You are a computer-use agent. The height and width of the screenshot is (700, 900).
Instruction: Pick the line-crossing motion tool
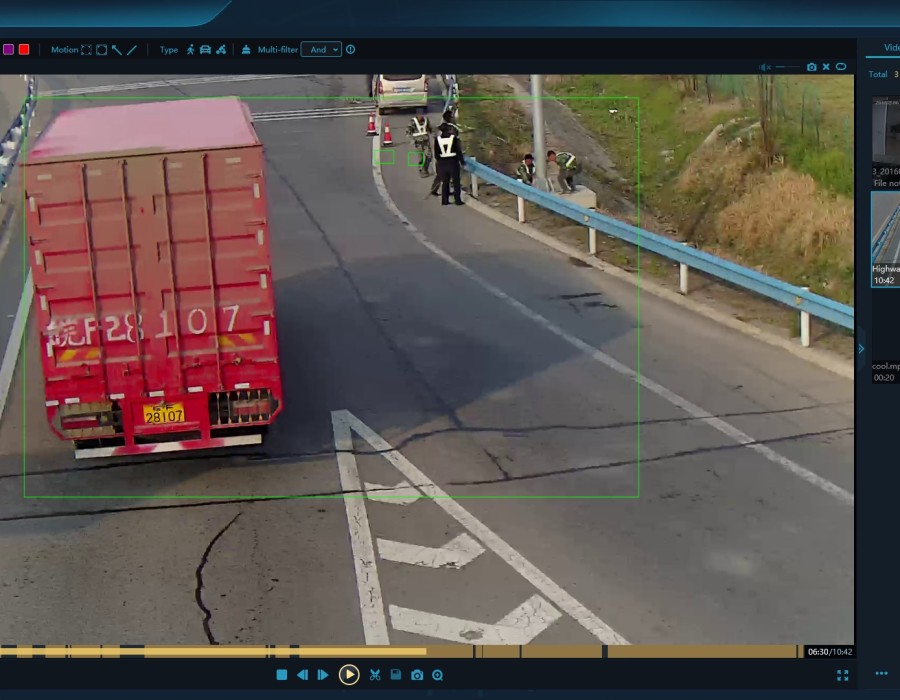132,50
